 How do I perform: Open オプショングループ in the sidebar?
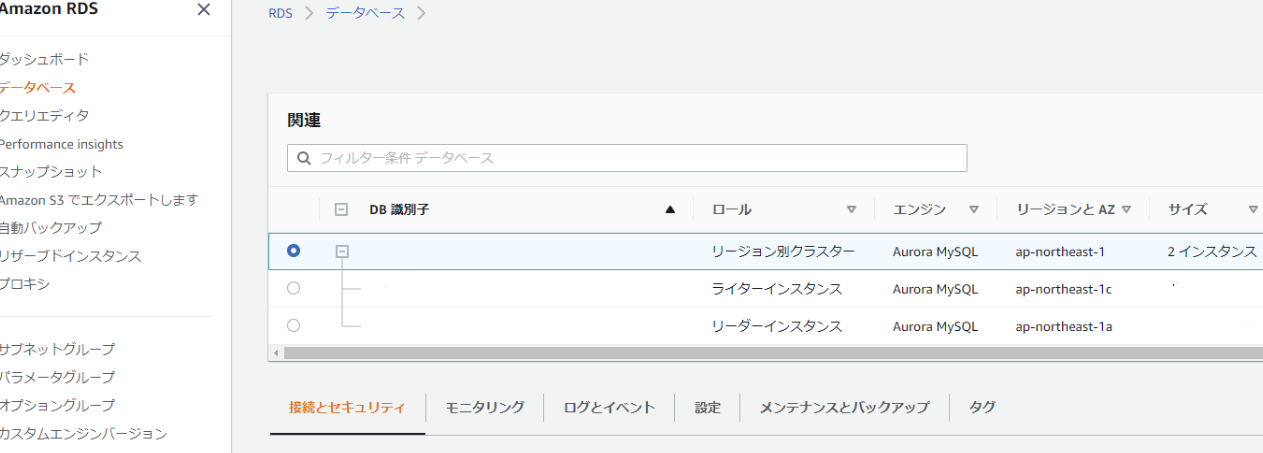tap(57, 405)
